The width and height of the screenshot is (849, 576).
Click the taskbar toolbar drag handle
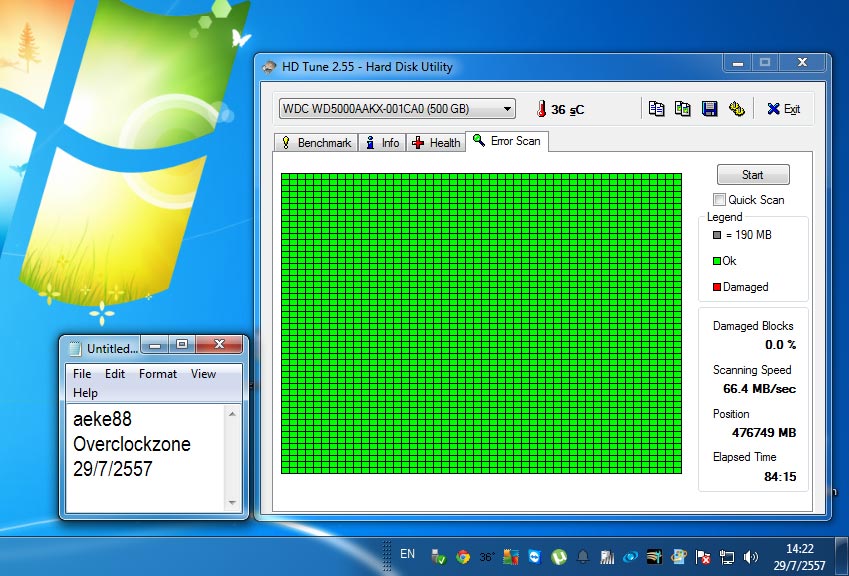[387, 555]
